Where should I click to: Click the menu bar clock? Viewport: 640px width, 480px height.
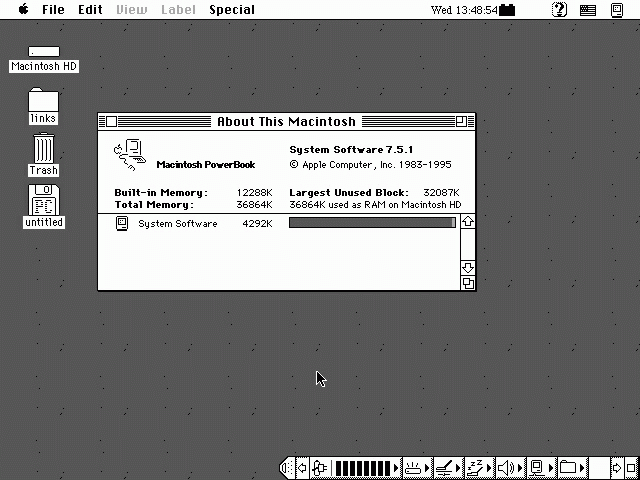pos(464,10)
